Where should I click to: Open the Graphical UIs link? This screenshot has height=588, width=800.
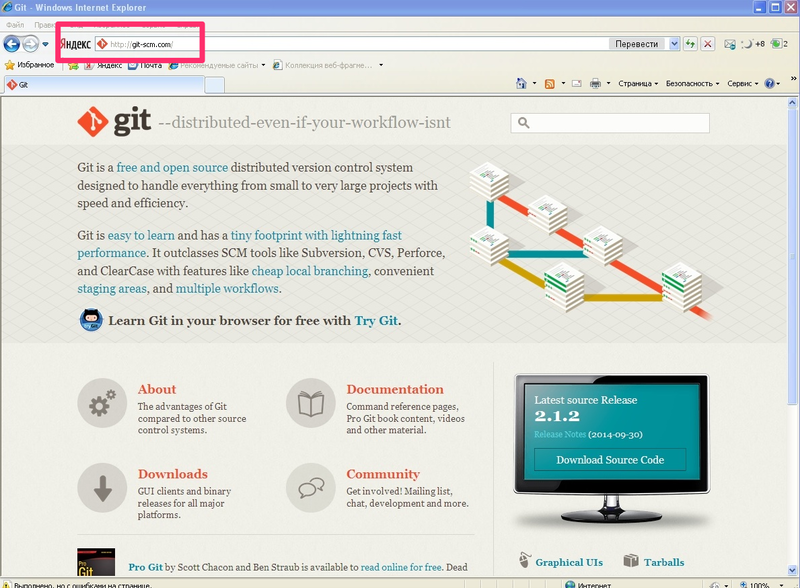click(x=569, y=562)
